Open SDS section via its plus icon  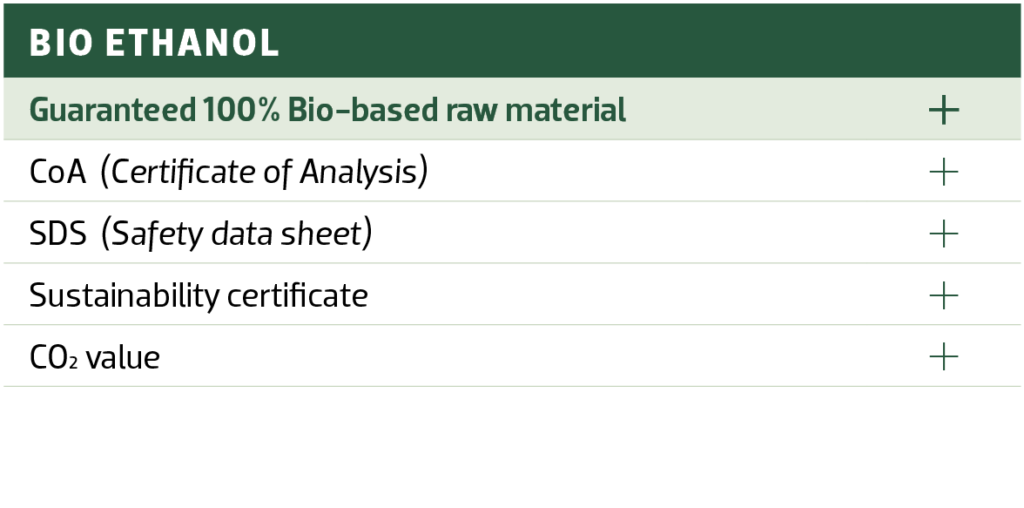pyautogui.click(x=943, y=234)
